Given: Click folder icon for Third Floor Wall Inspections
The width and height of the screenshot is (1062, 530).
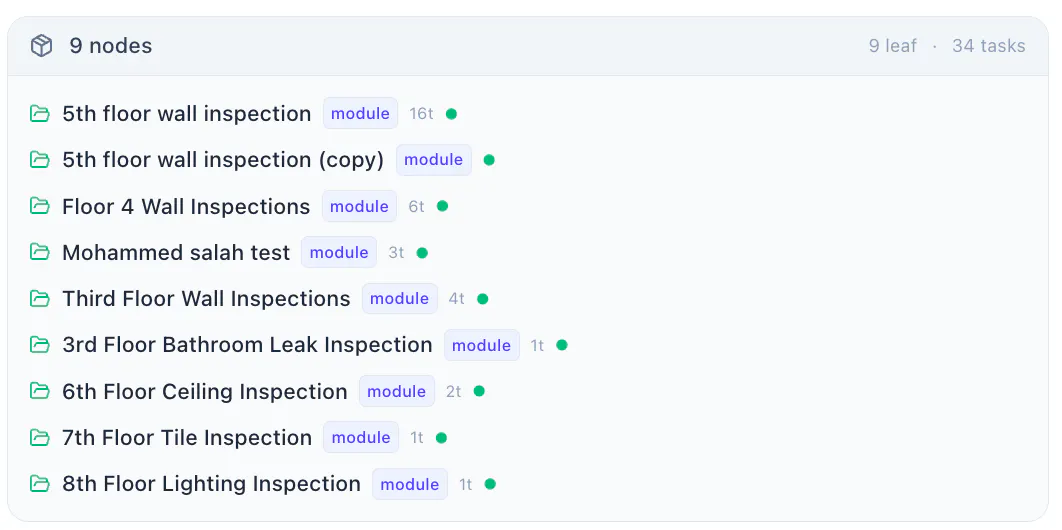Looking at the screenshot, I should [40, 299].
